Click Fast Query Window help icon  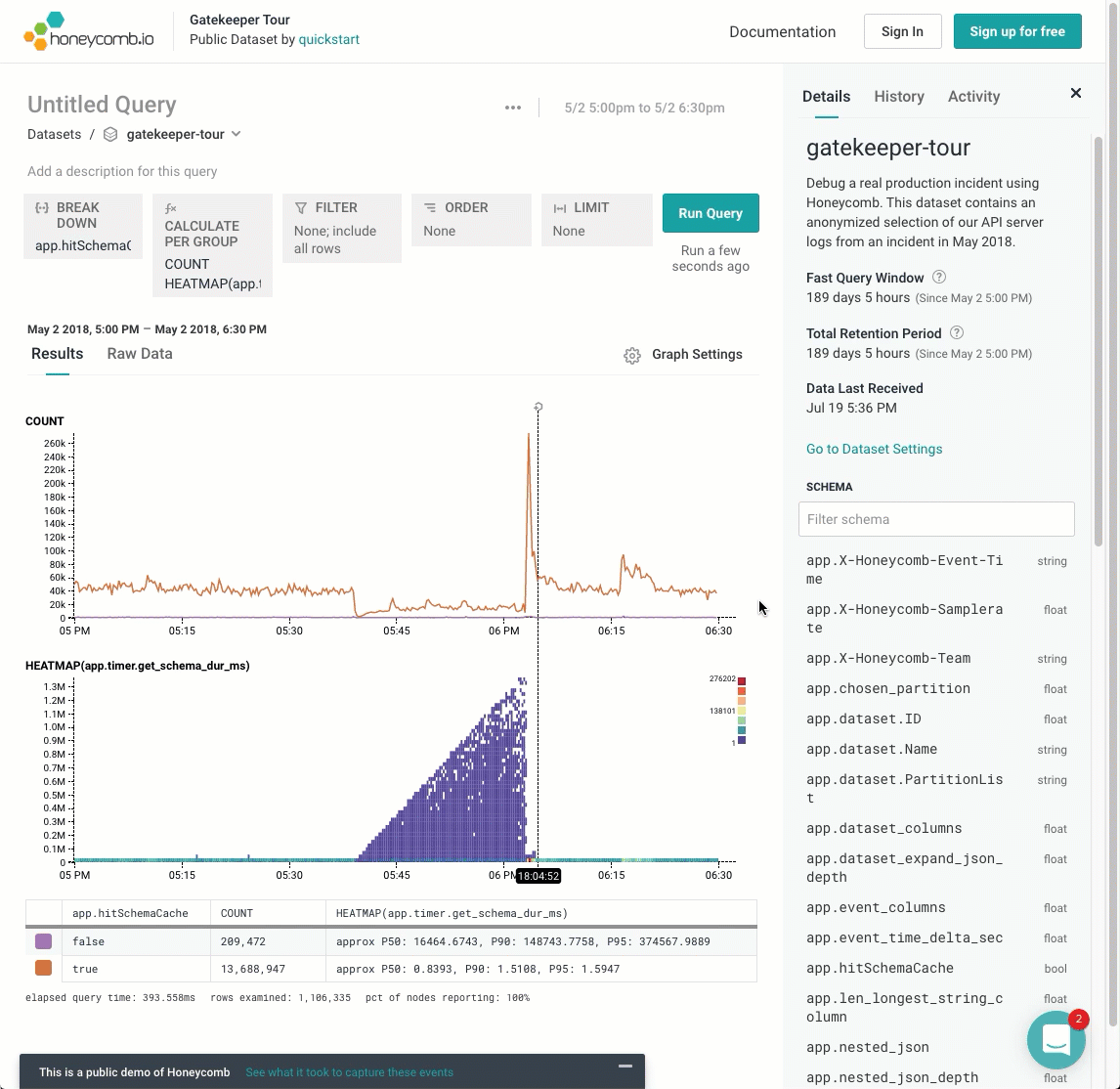click(x=939, y=278)
